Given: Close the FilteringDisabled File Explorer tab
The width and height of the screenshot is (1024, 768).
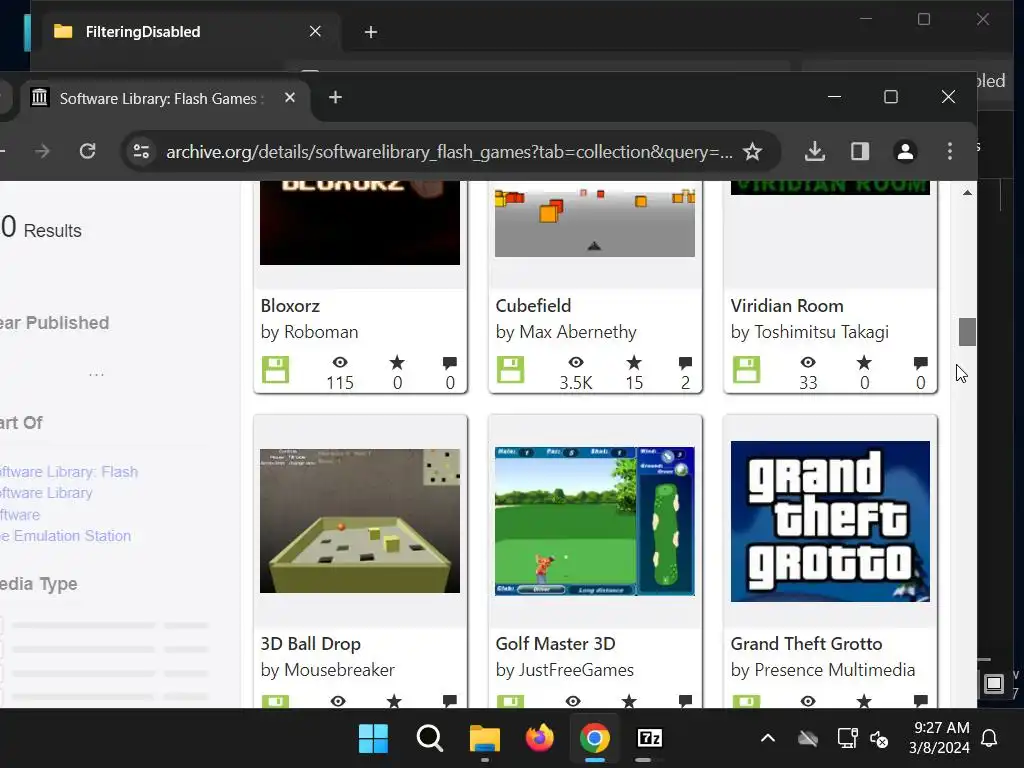Looking at the screenshot, I should tap(315, 31).
